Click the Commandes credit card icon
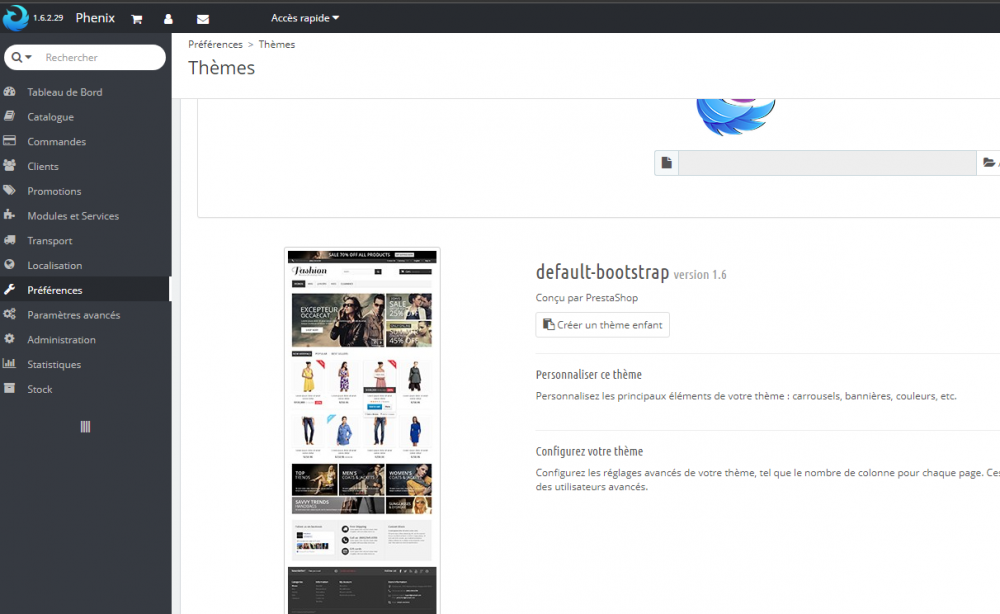Screen dimensions: 1000x614 pyautogui.click(x=9, y=140)
